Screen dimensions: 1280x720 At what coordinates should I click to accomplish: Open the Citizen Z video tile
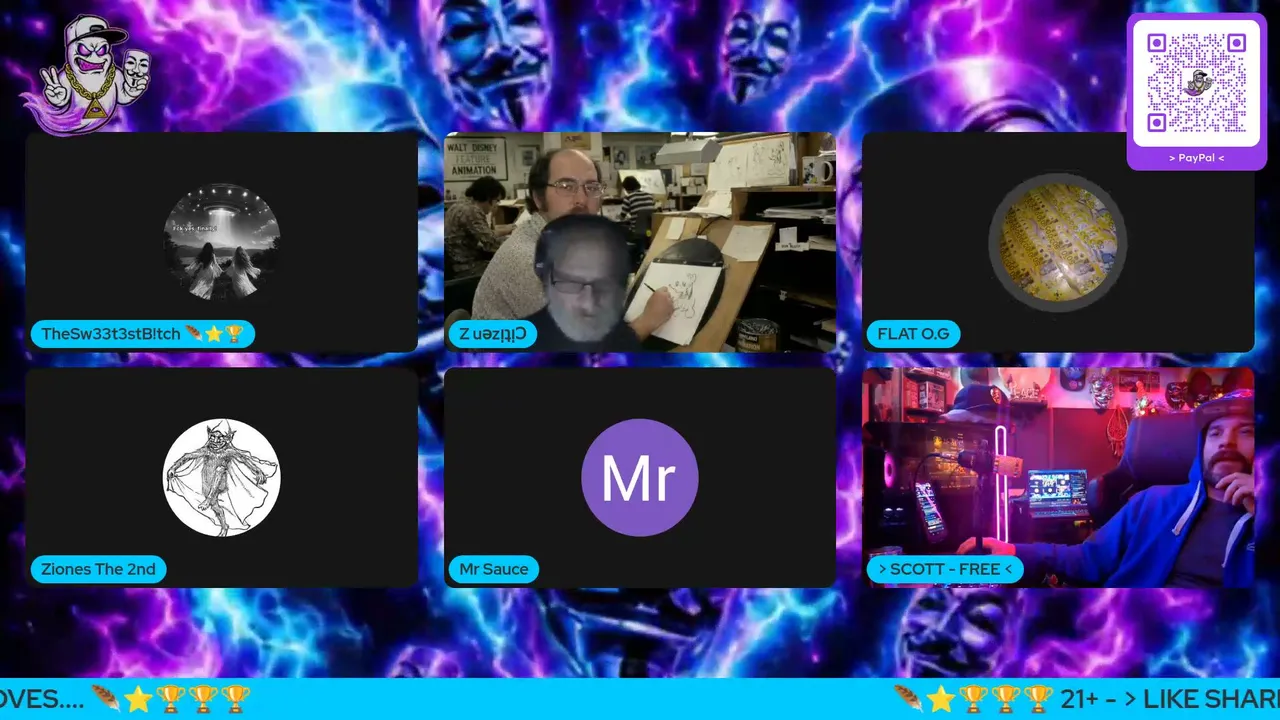640,242
